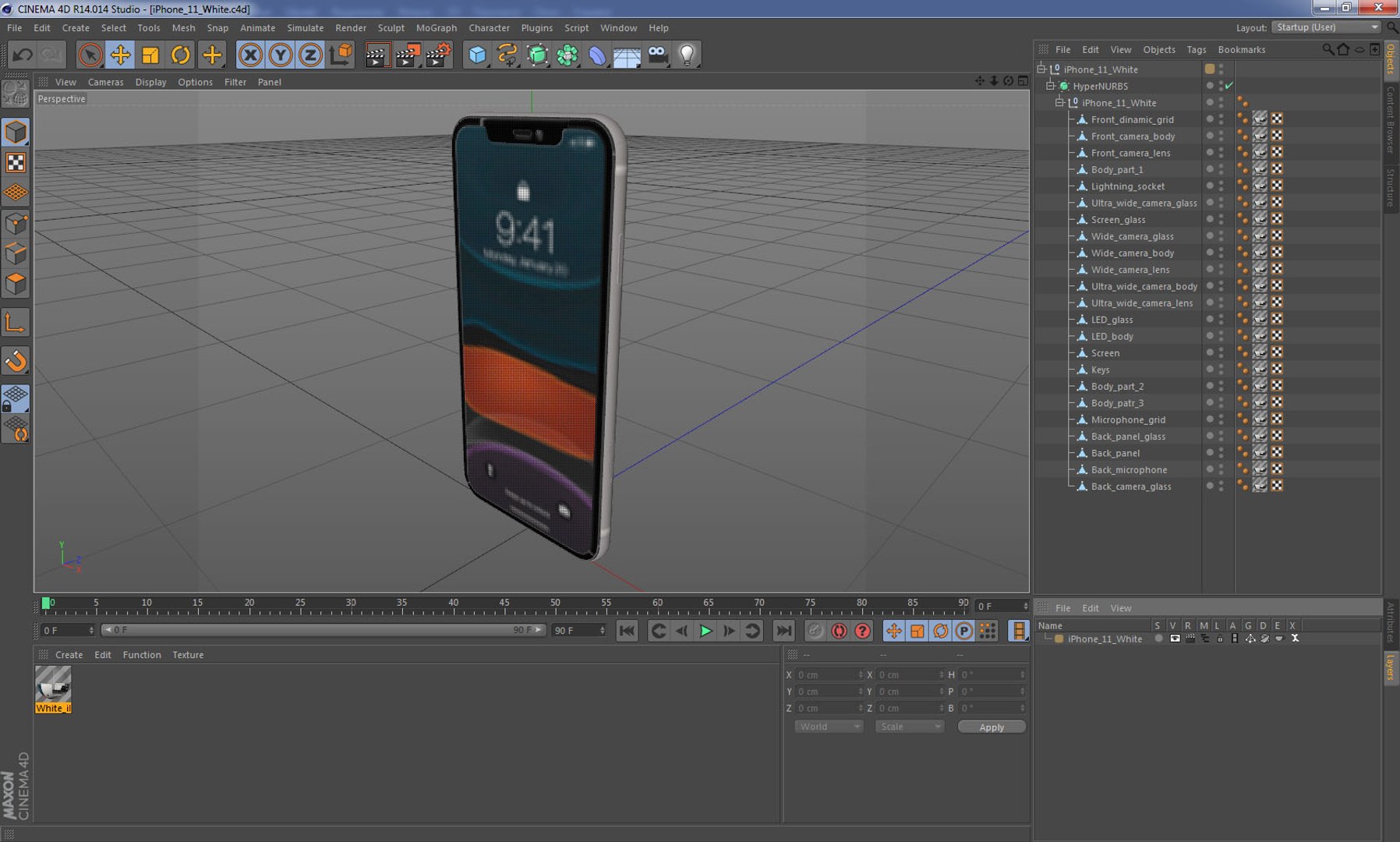Select the Rotate tool
The height and width of the screenshot is (842, 1400).
pos(181,55)
